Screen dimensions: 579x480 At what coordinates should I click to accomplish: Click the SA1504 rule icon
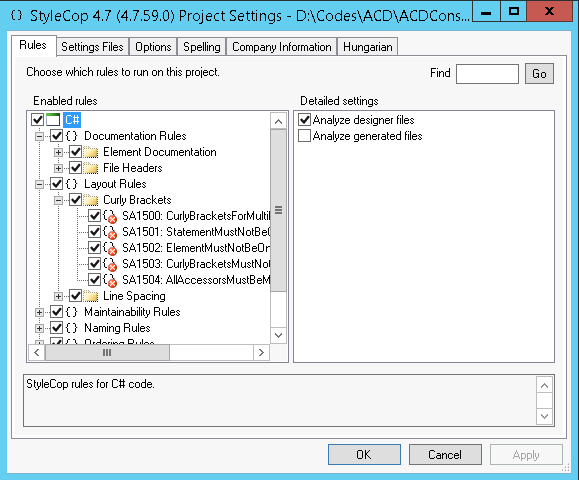coord(110,280)
